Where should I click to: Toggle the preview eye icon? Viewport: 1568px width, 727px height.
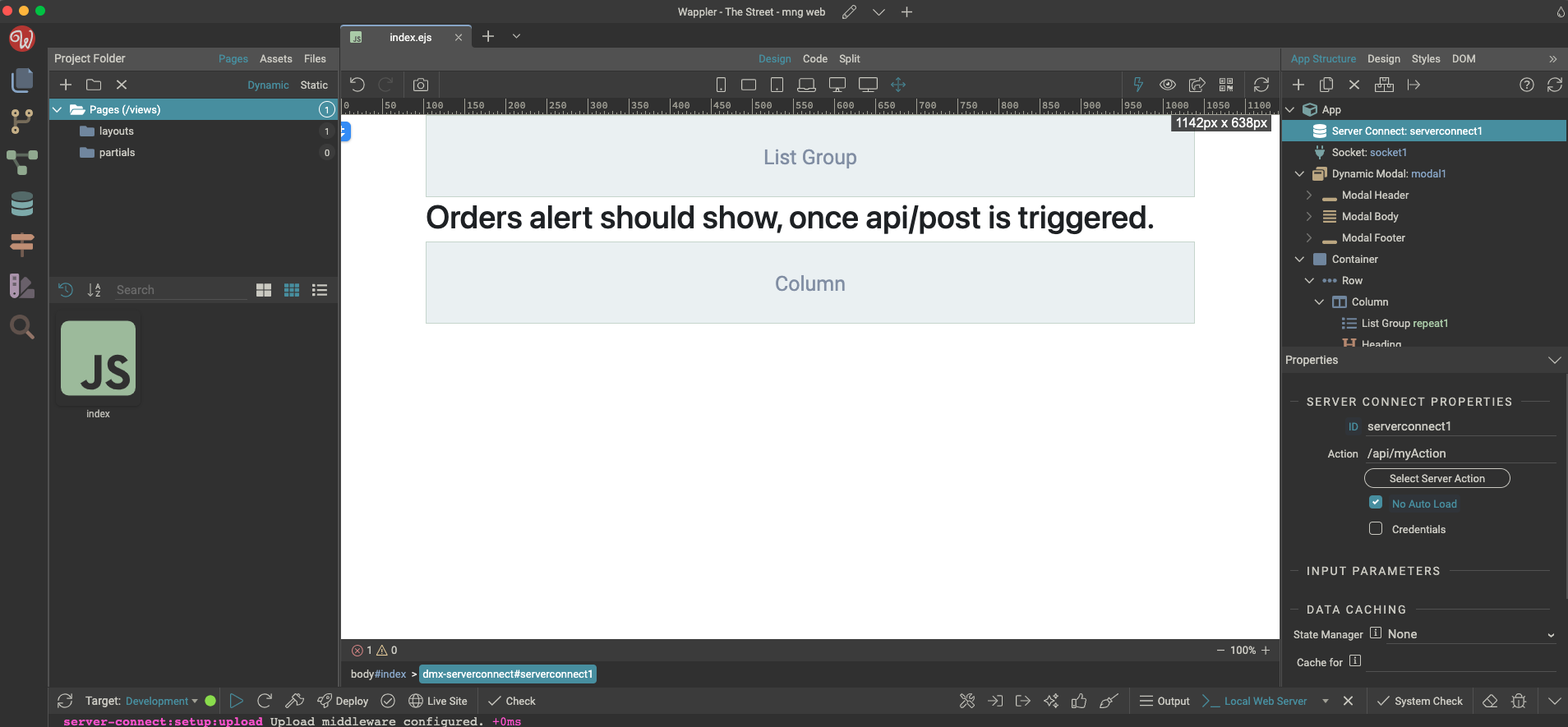(x=1167, y=85)
